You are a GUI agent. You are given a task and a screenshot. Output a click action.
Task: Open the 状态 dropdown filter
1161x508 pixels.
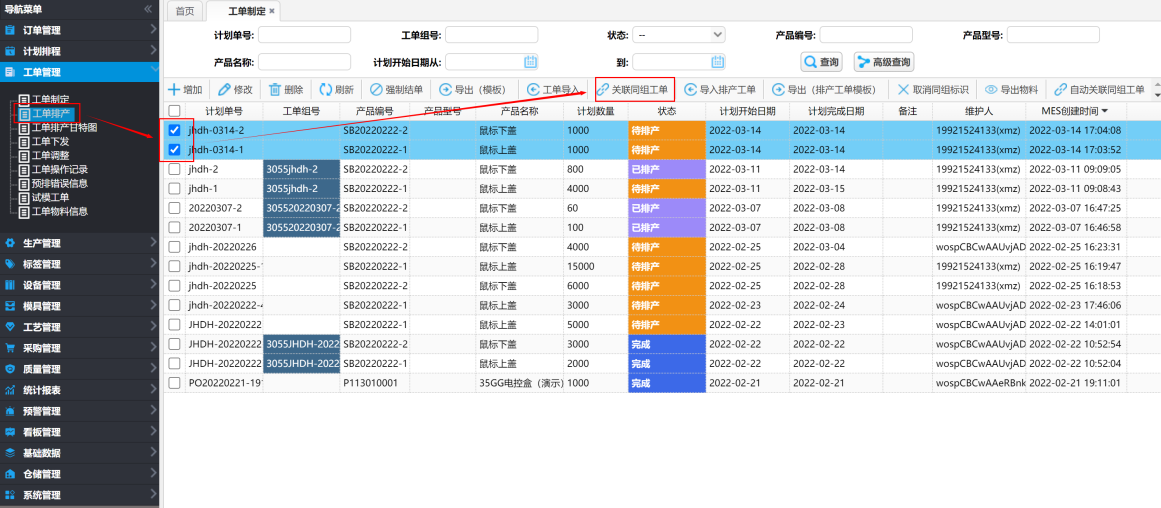(x=680, y=35)
